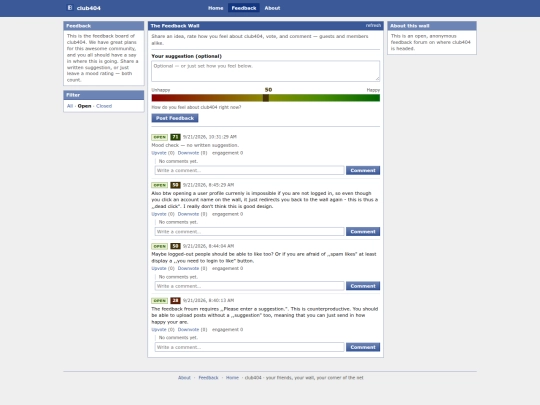Focus comment field under suggestion-required post

[x=249, y=347]
